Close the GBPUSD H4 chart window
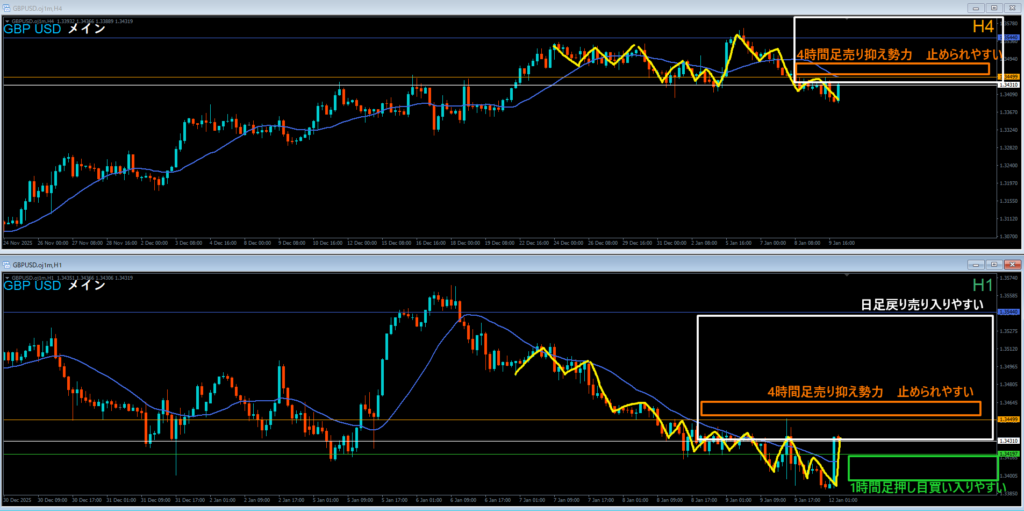Image resolution: width=1024 pixels, height=511 pixels. pos(1012,8)
